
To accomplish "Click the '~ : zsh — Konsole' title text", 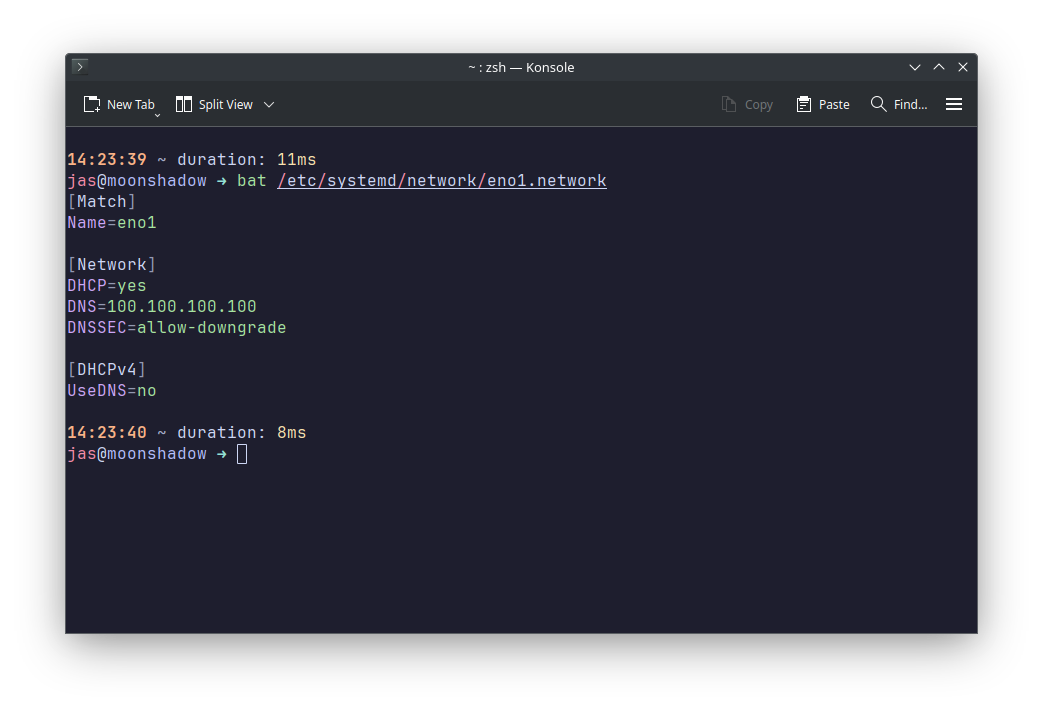I will pos(521,67).
